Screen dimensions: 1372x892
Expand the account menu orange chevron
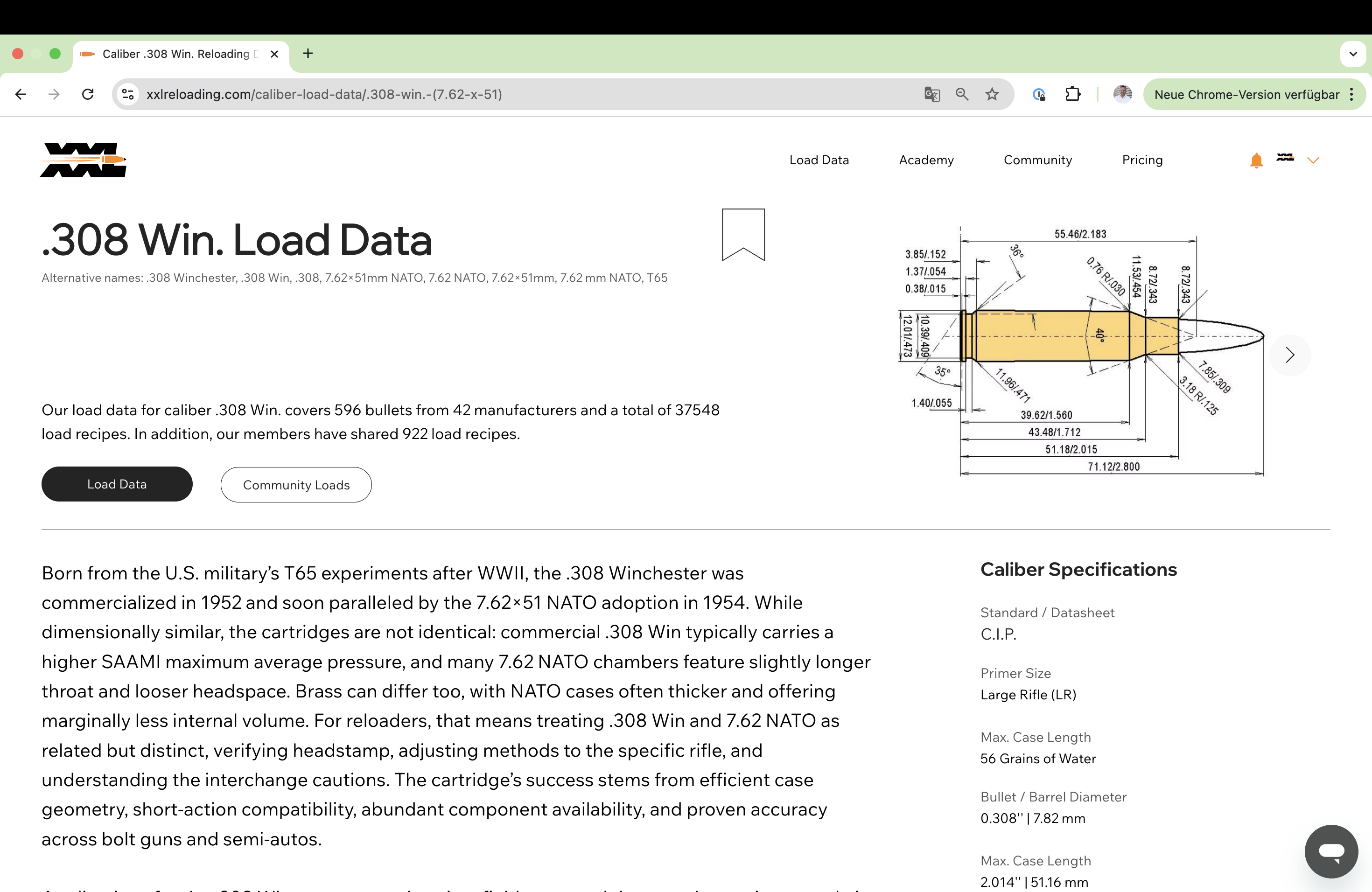tap(1313, 160)
